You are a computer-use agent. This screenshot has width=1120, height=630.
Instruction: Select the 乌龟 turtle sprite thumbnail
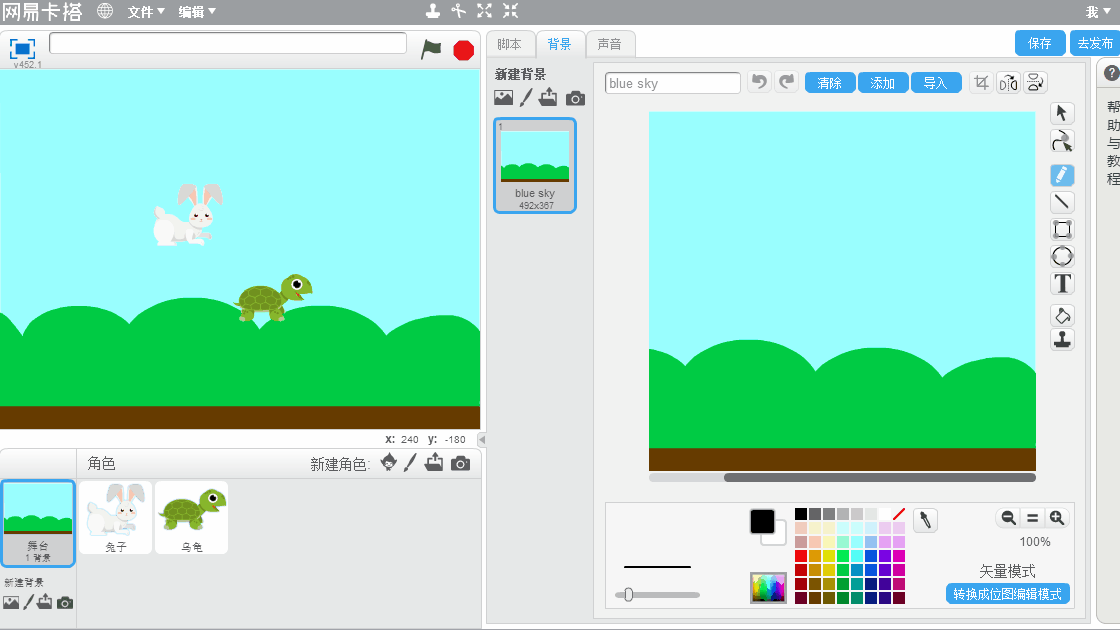[192, 517]
